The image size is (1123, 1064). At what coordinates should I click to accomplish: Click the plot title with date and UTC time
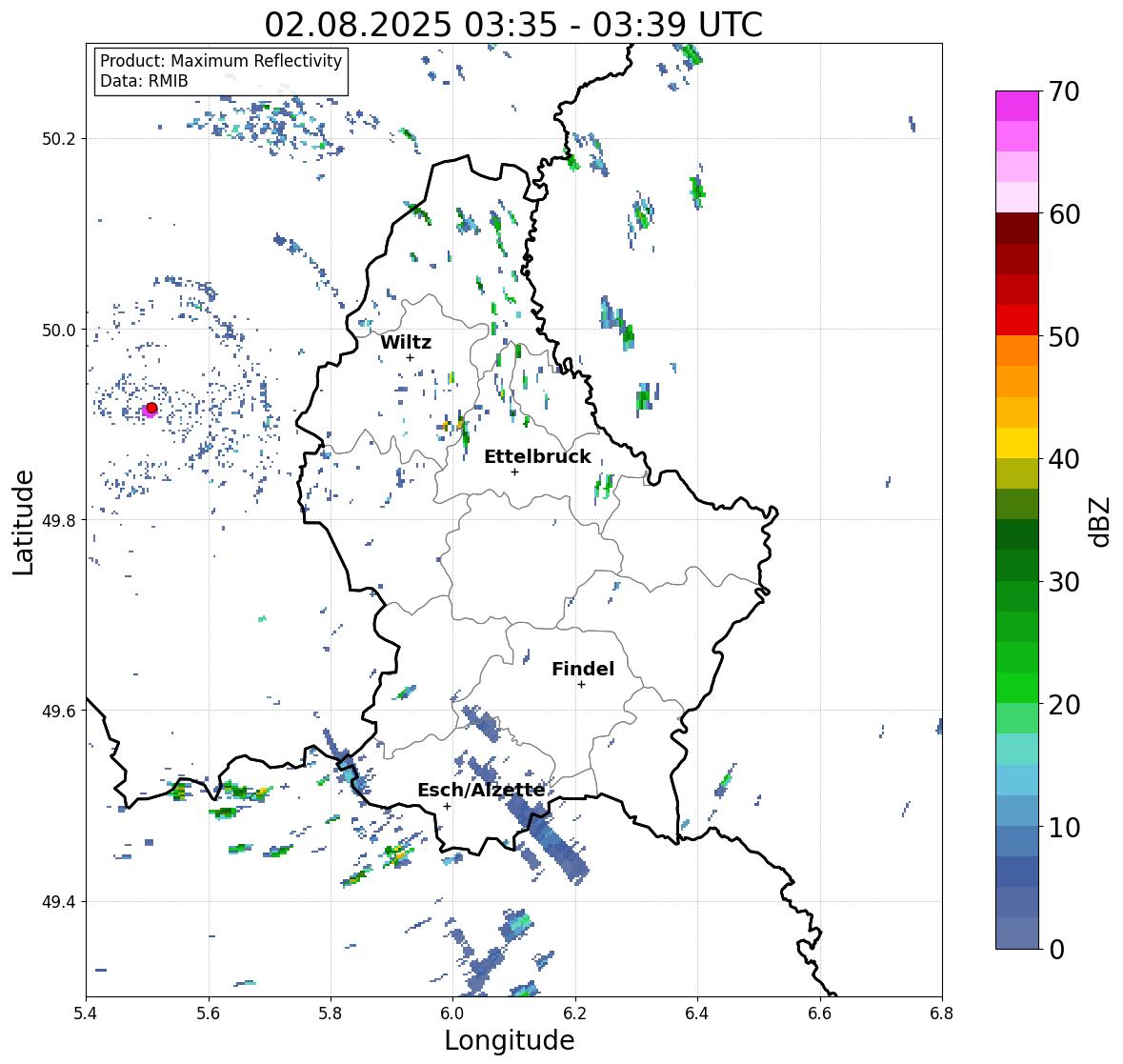click(513, 25)
